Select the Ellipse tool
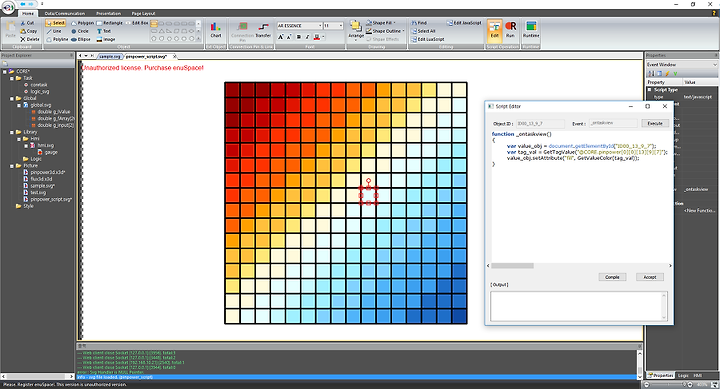The width and height of the screenshot is (720, 389). (81, 39)
